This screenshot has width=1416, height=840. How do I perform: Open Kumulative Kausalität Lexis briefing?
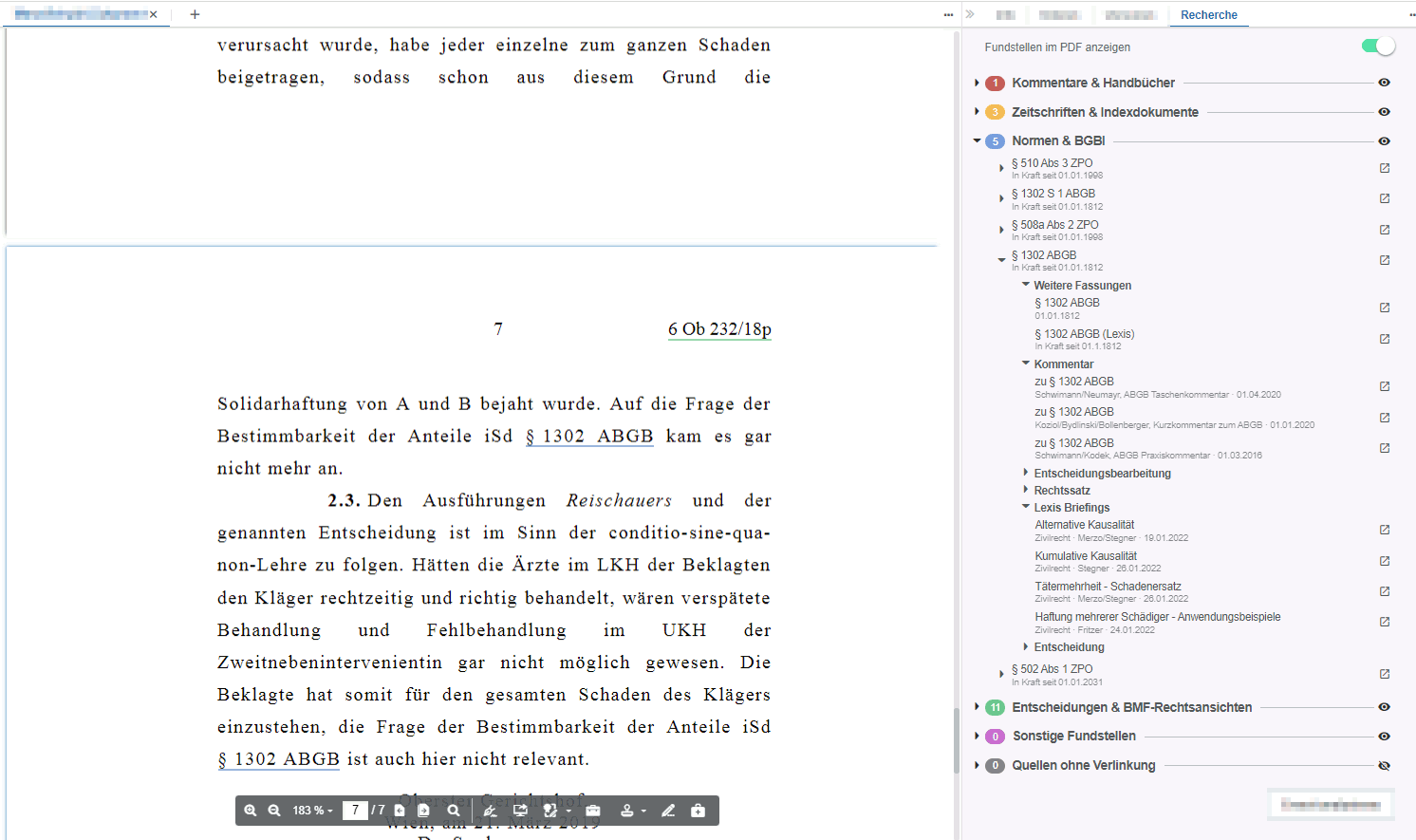[1086, 556]
